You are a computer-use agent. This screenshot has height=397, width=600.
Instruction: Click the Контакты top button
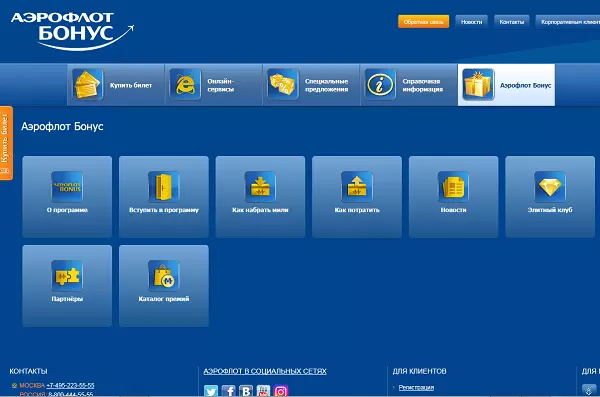(x=512, y=22)
